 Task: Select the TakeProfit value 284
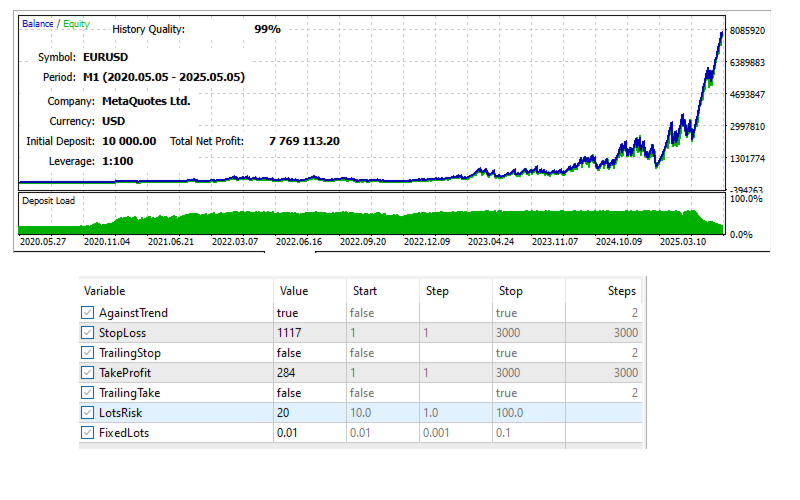(286, 372)
